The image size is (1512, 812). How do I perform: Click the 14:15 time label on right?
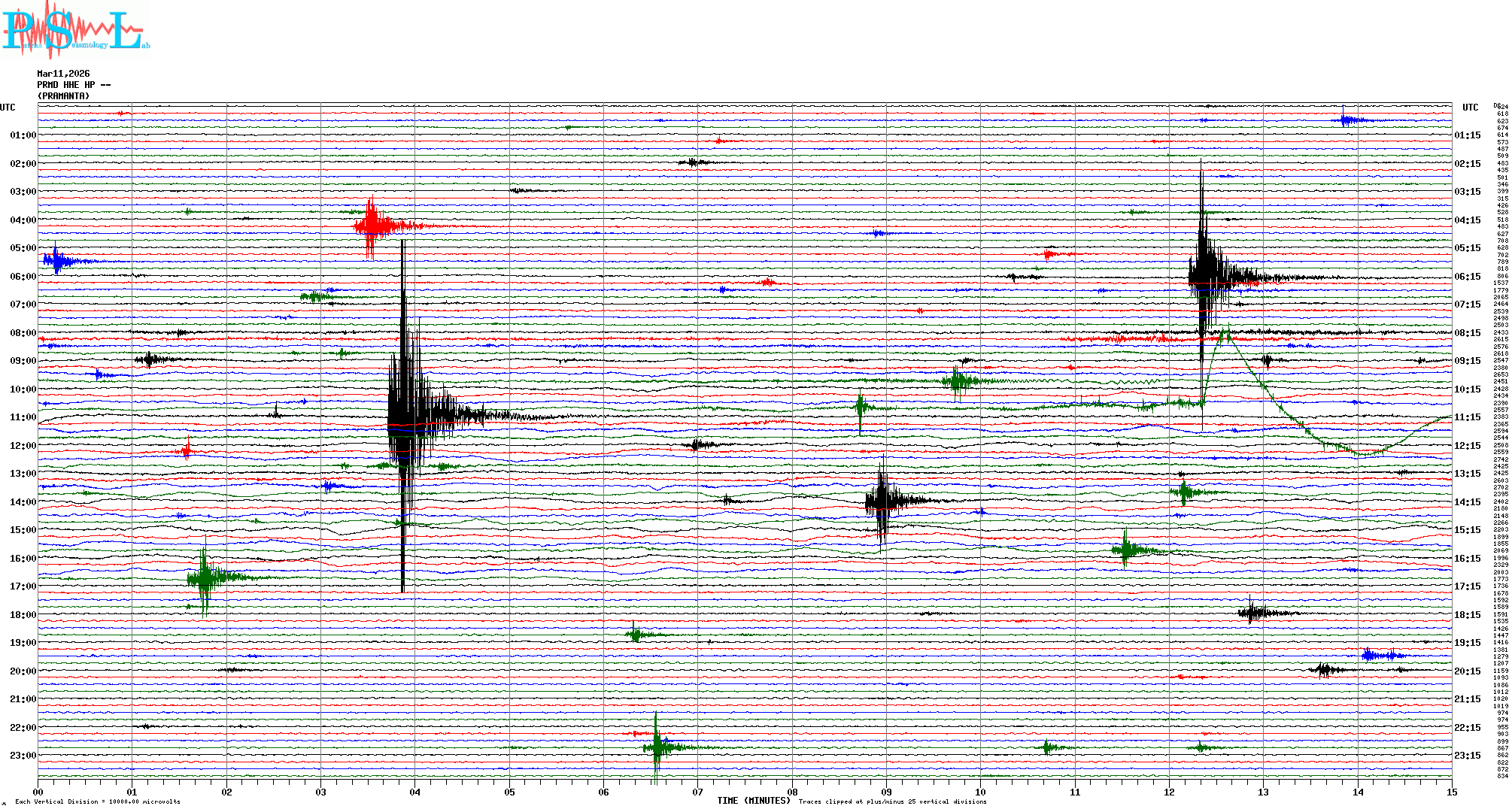coord(1467,502)
